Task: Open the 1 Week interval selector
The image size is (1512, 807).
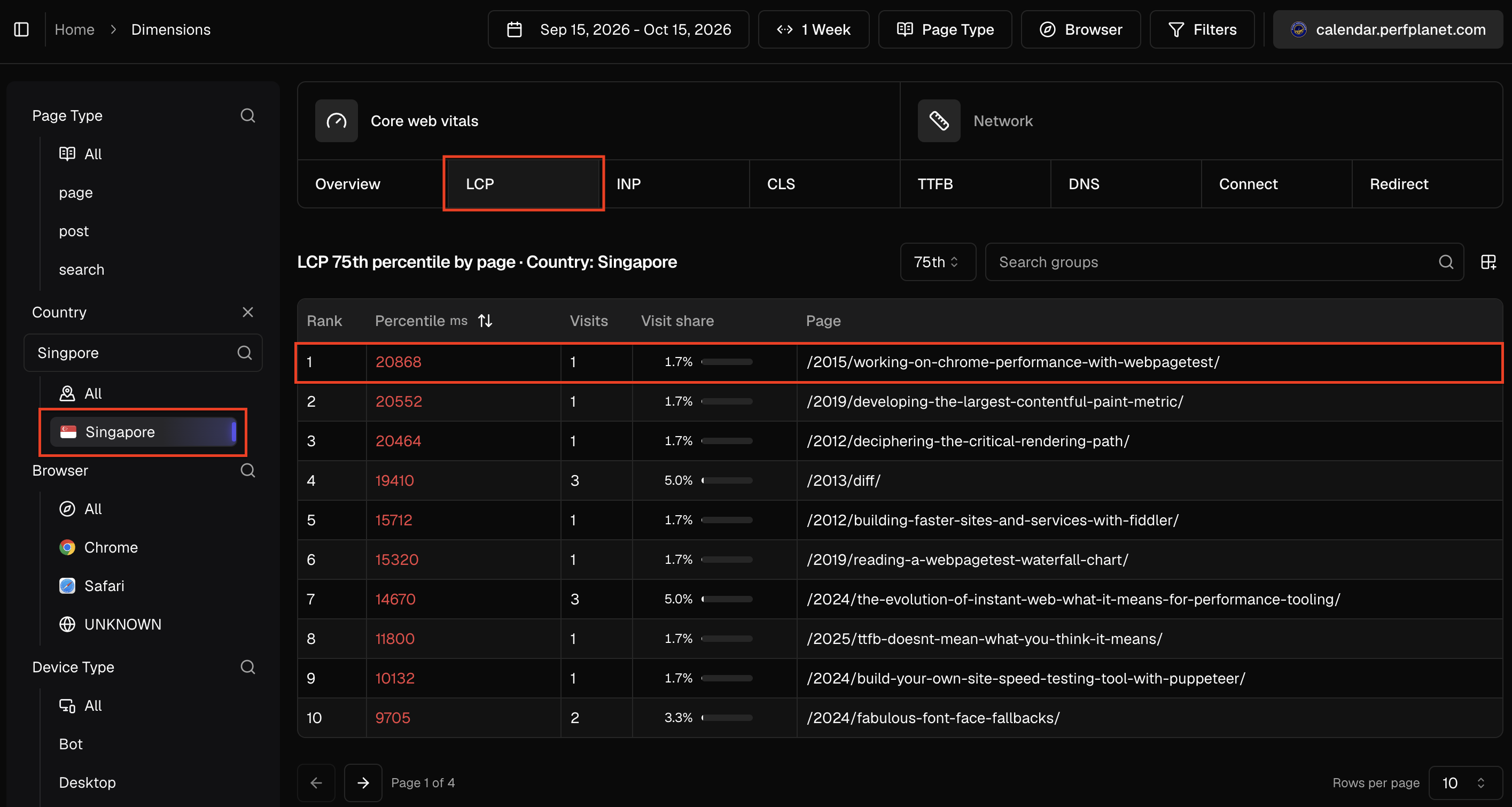Action: [814, 29]
